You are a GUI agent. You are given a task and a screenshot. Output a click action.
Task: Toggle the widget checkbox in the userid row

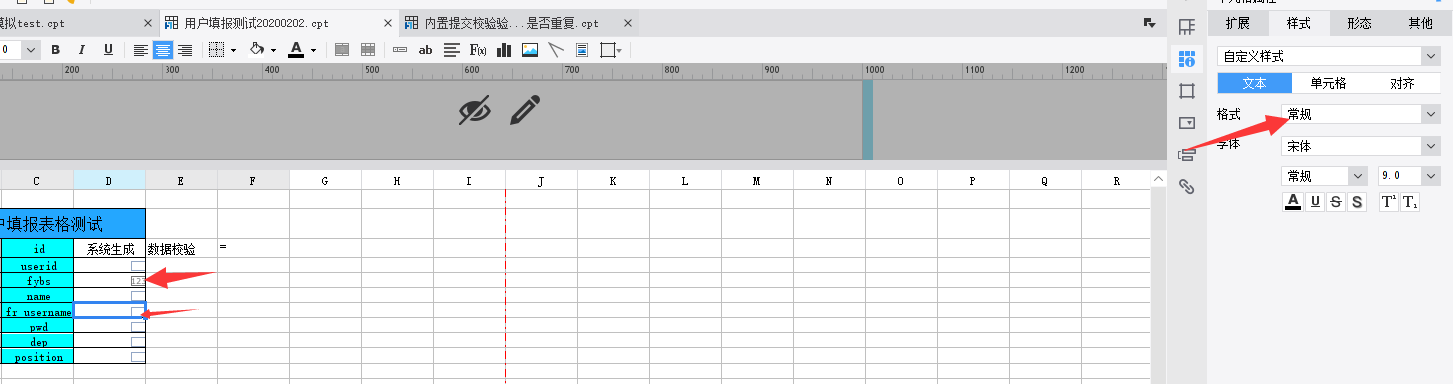coord(138,266)
